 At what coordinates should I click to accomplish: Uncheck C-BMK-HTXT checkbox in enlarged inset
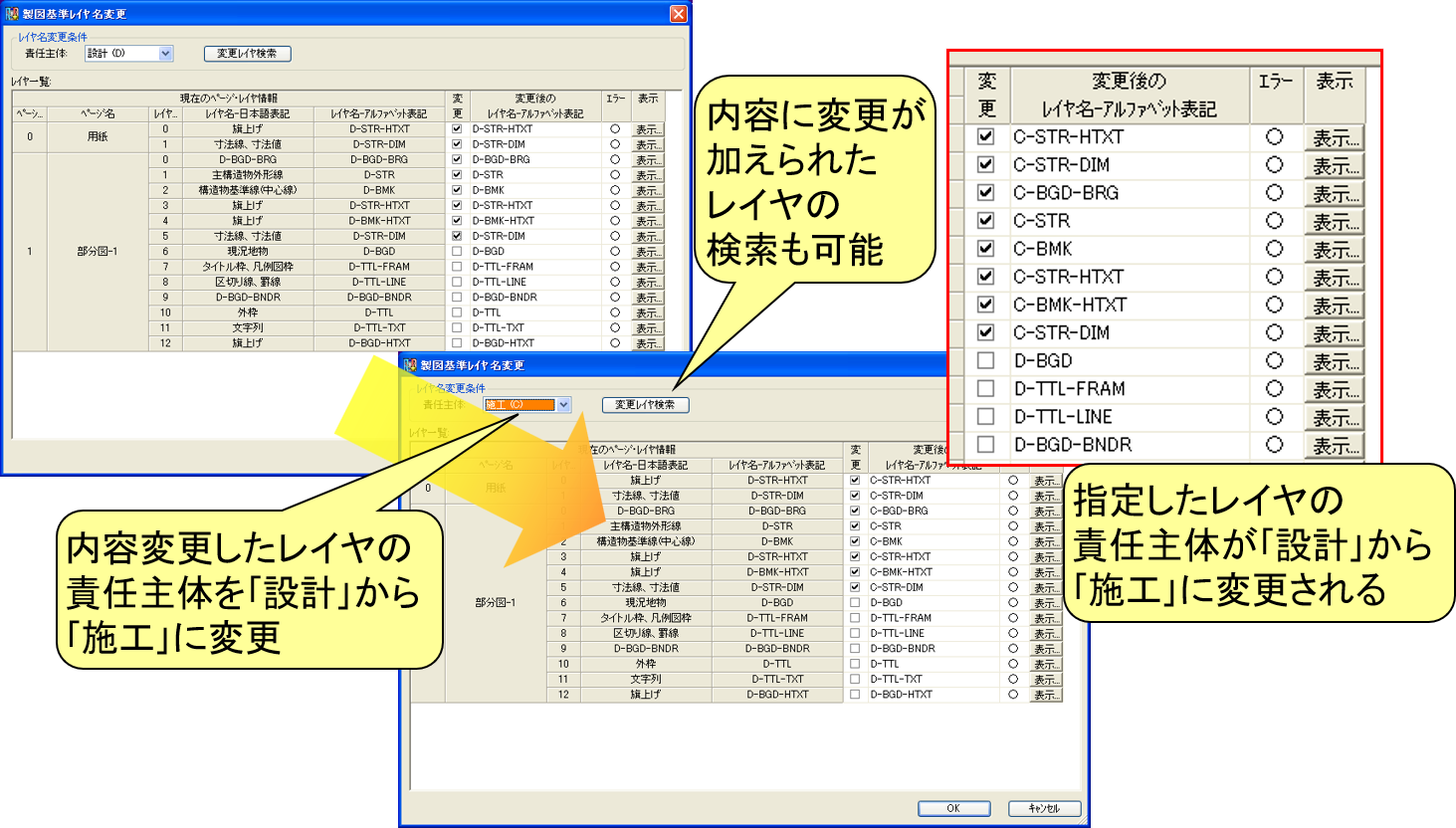point(985,305)
